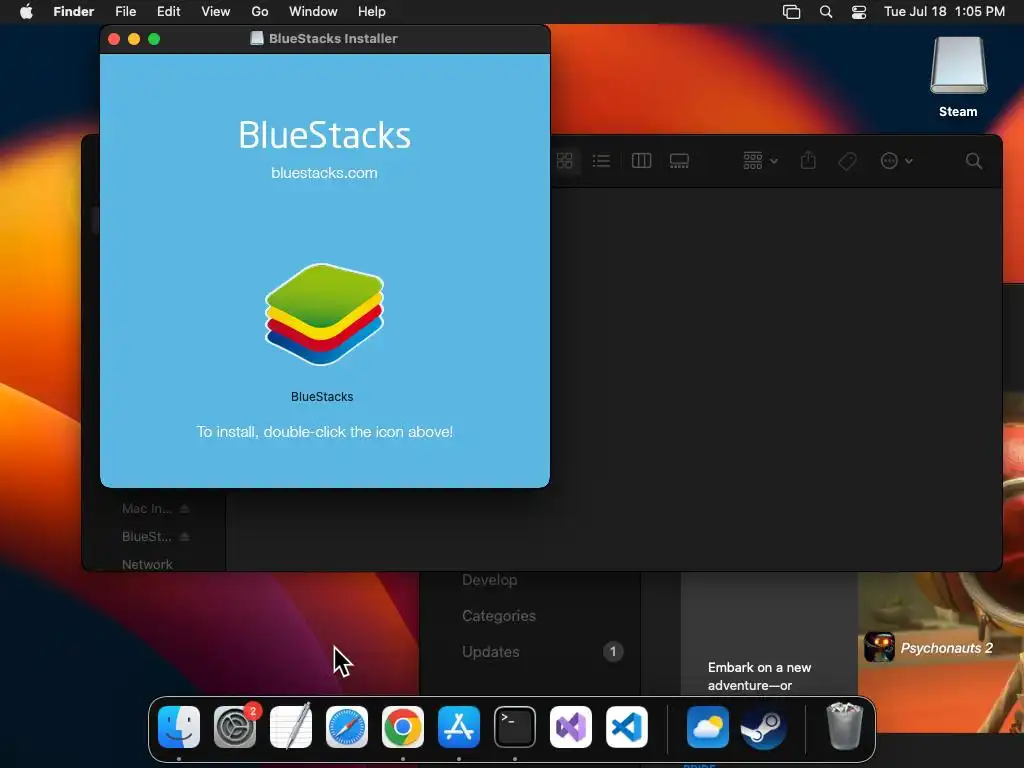Switch Finder window to gallery view
This screenshot has width=1024, height=768.
click(679, 161)
